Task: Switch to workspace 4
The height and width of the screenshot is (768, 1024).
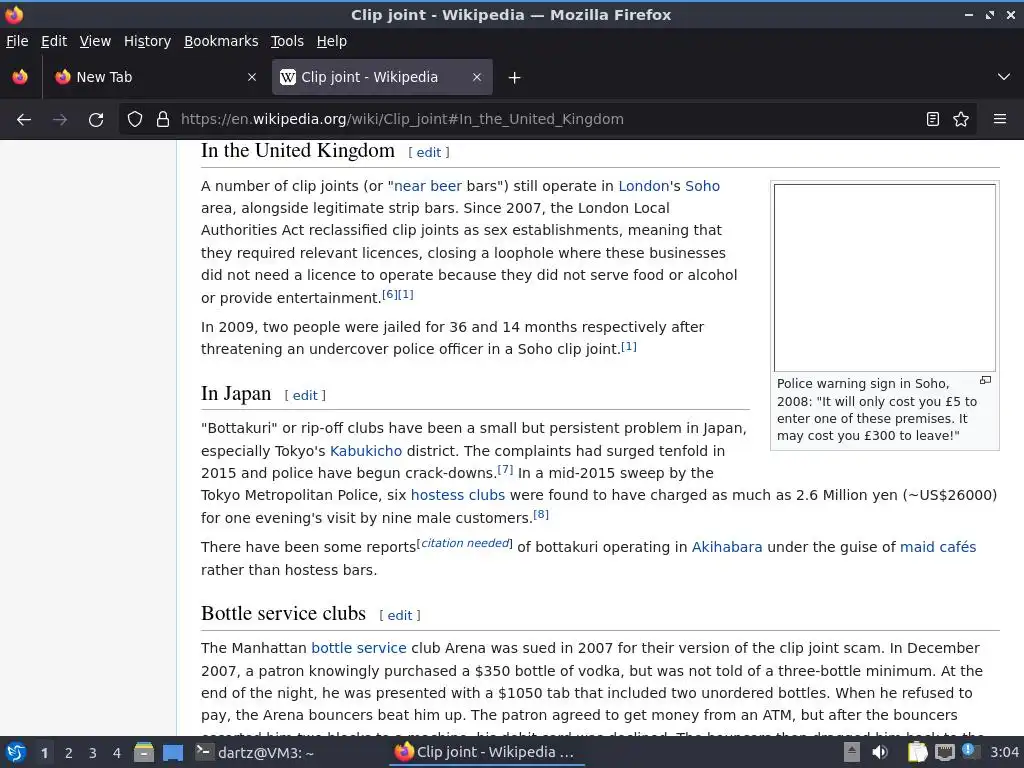Action: [x=117, y=753]
